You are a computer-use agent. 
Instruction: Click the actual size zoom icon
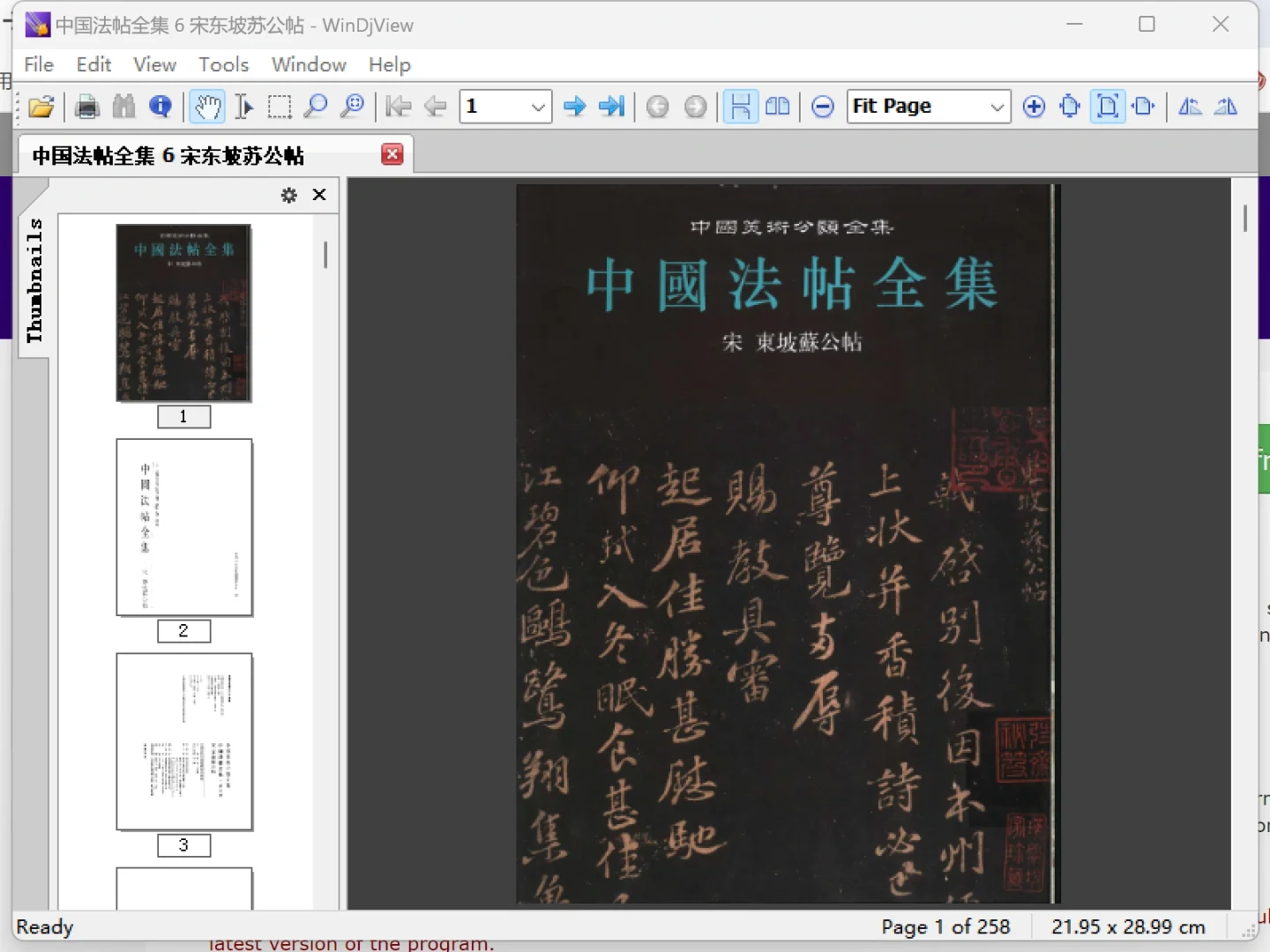pos(1070,107)
